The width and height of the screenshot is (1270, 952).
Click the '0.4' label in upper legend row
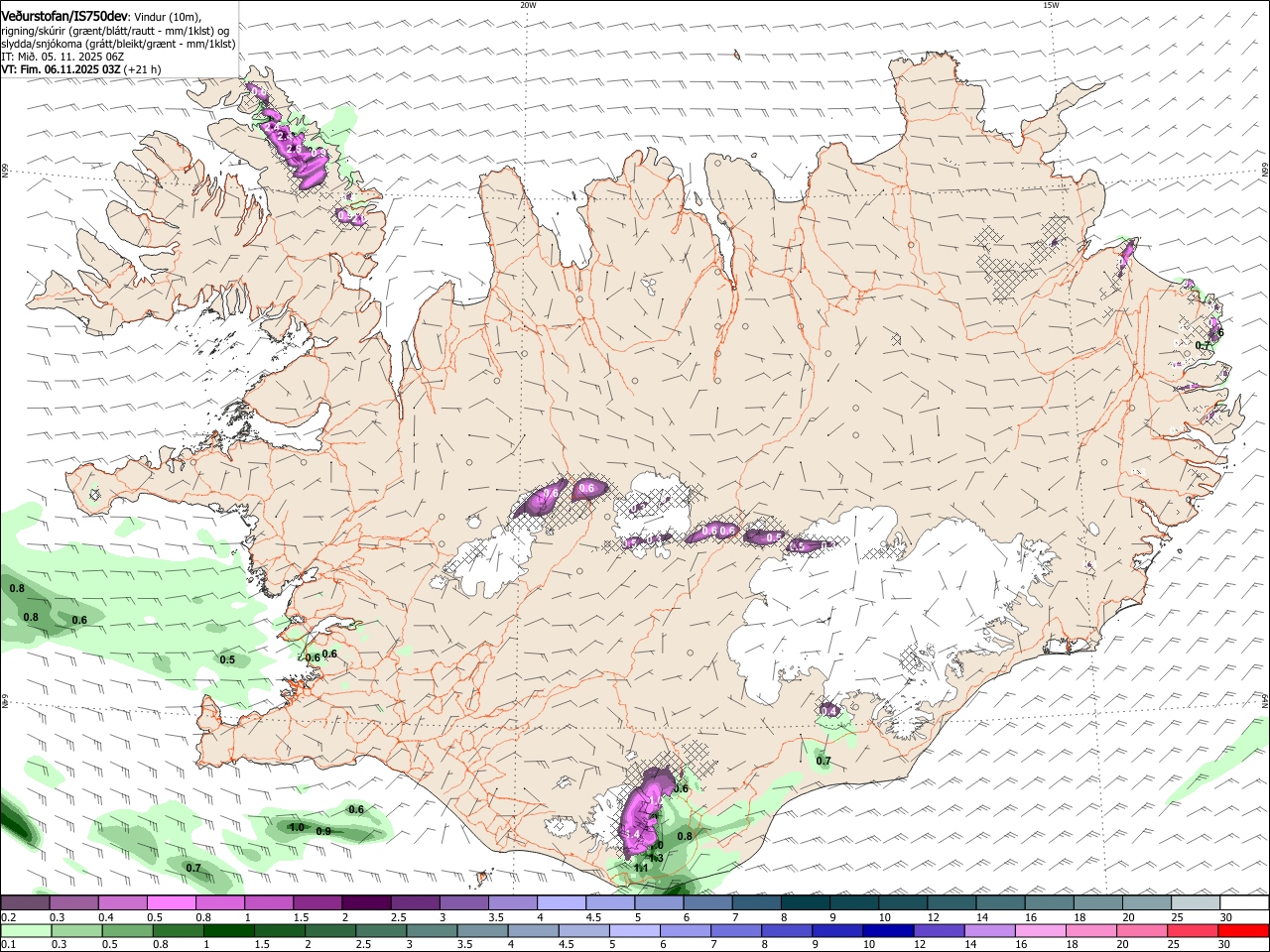click(x=105, y=917)
